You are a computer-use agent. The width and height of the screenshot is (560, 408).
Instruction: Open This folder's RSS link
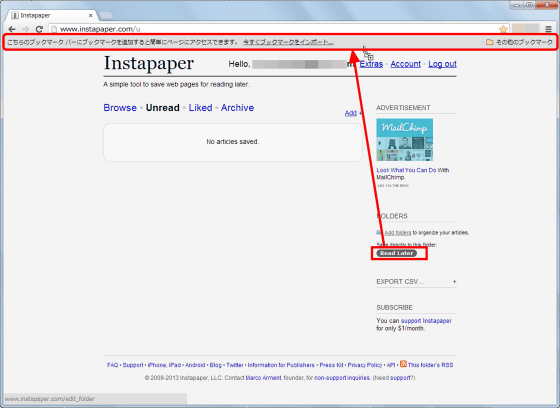pyautogui.click(x=430, y=365)
